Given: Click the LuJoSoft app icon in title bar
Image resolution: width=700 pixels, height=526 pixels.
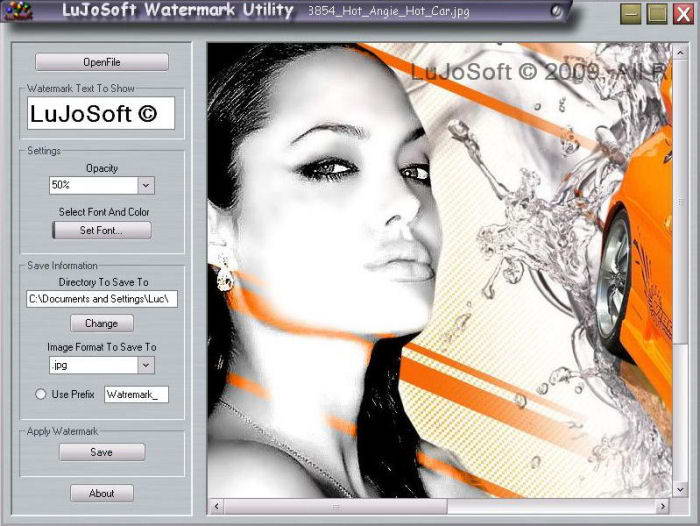Looking at the screenshot, I should [17, 10].
